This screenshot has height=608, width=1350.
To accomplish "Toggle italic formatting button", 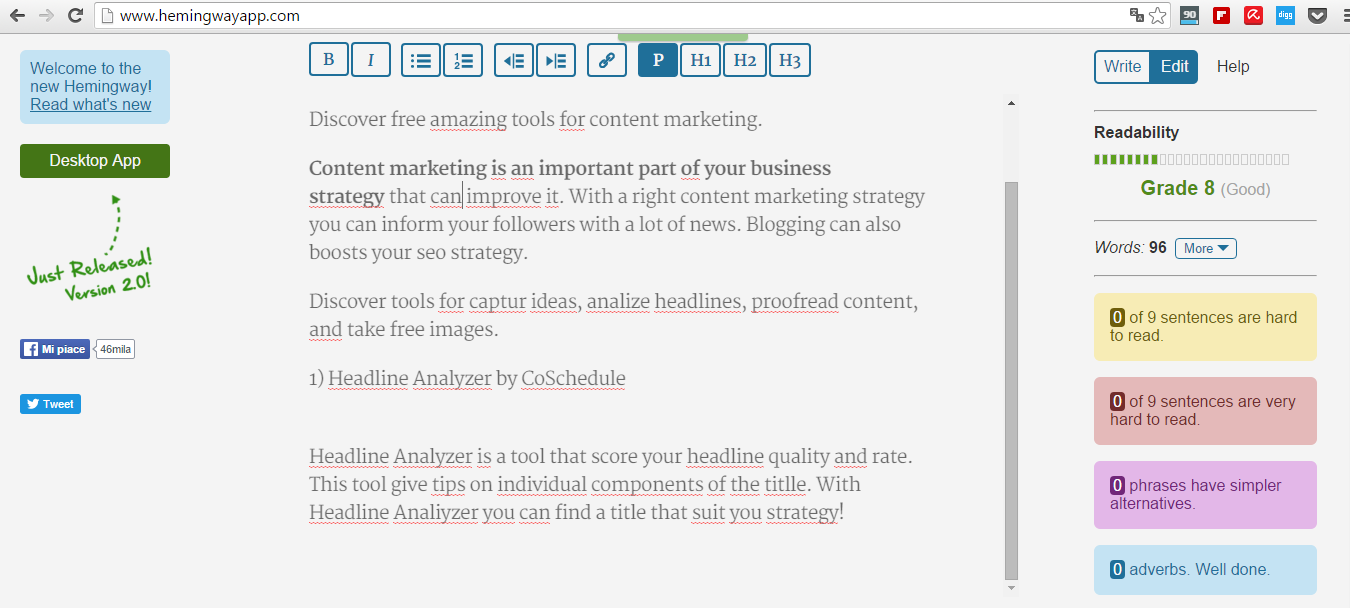I will click(371, 59).
